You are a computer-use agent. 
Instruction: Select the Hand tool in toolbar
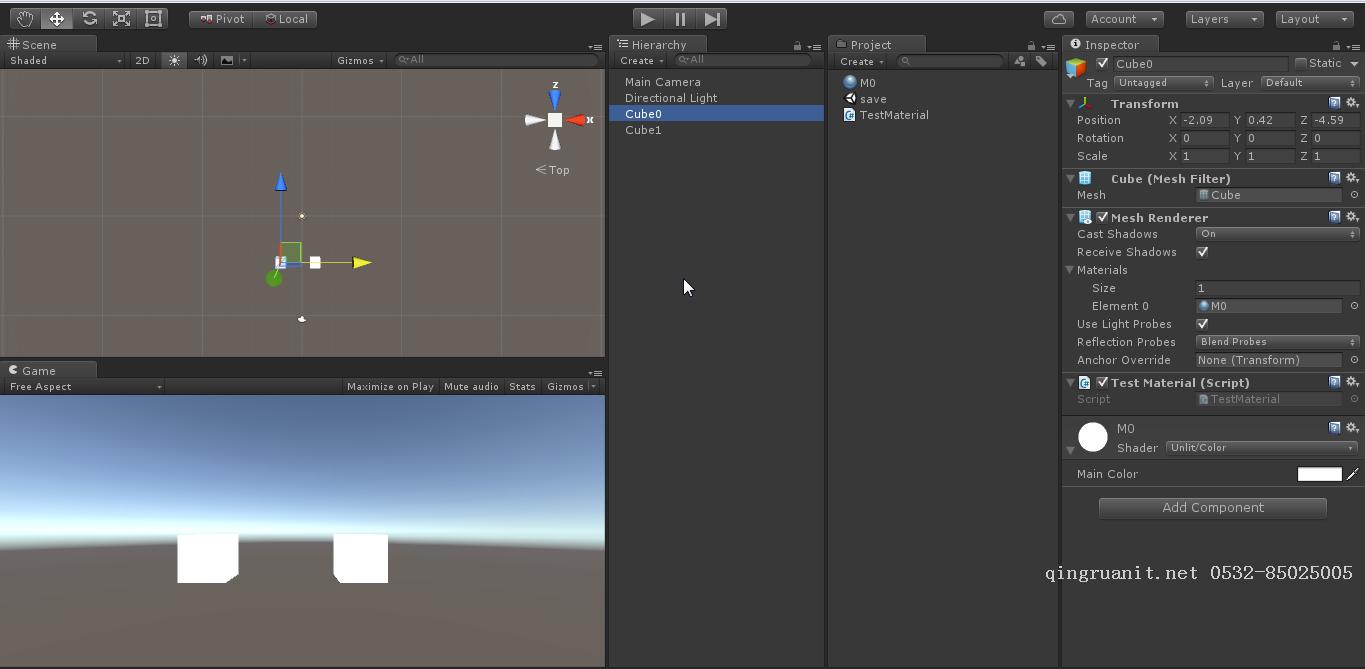(x=24, y=18)
